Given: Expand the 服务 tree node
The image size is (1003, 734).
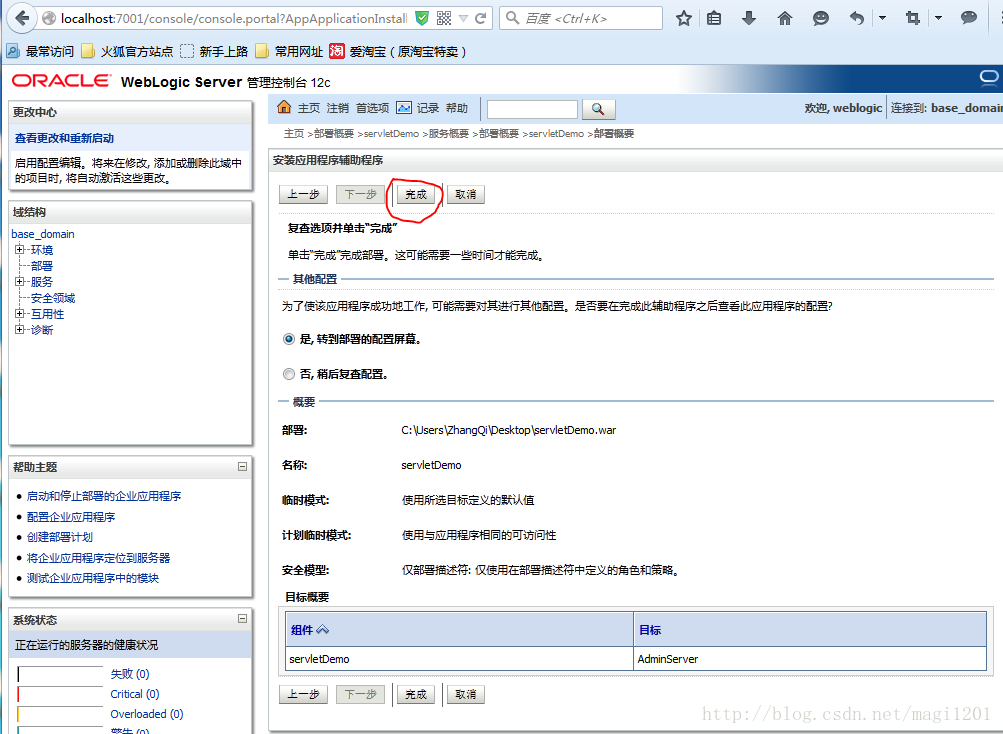Looking at the screenshot, I should 20,282.
